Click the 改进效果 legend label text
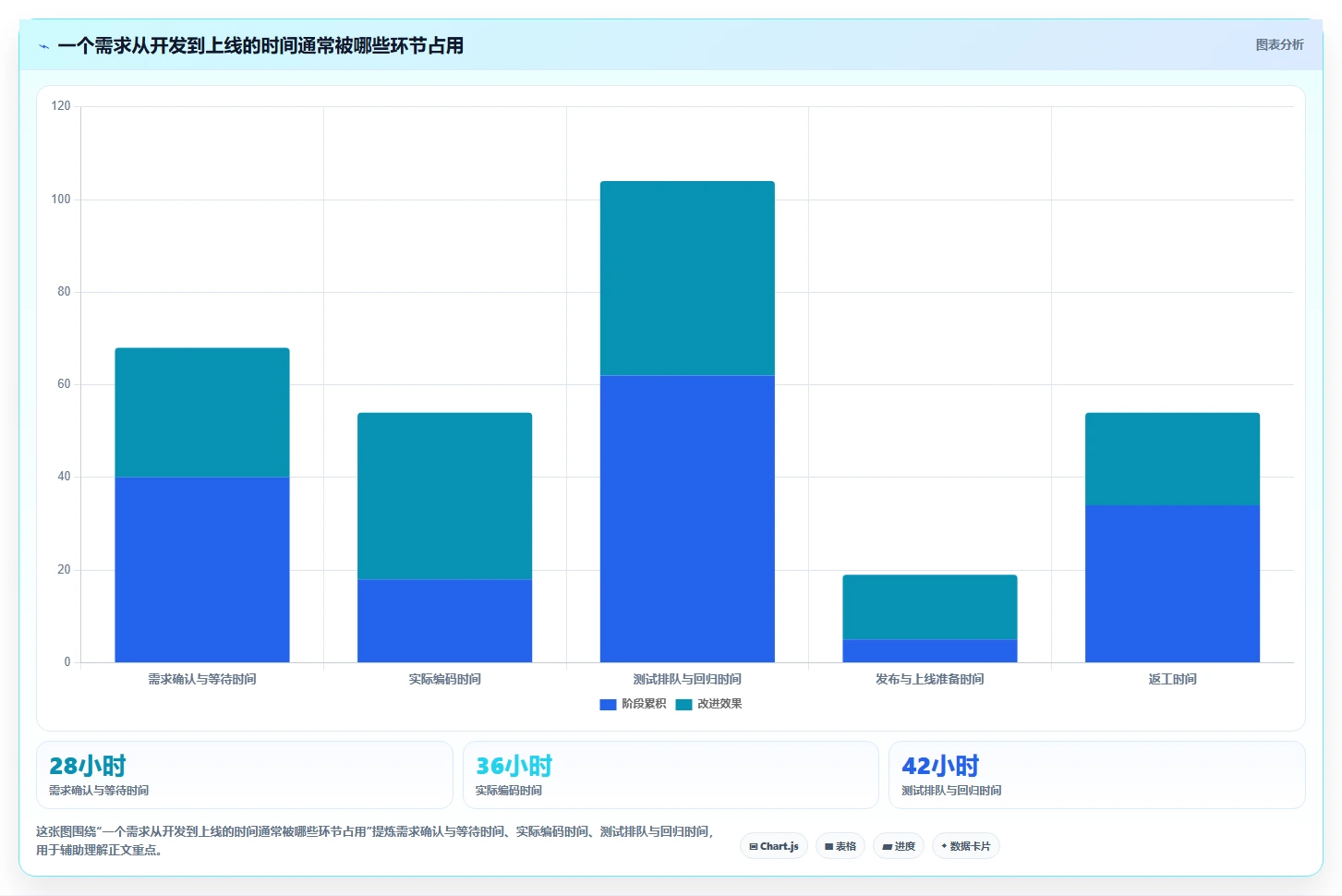Viewport: 1342px width, 896px height. (x=719, y=704)
